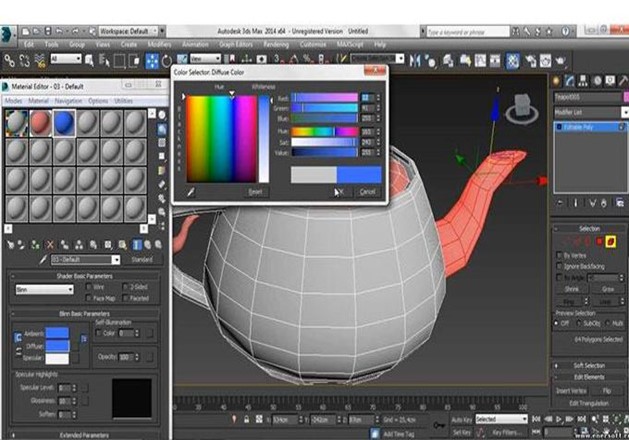Select the blue material sample sphere
Viewport: 629px width, 440px height.
(66, 122)
